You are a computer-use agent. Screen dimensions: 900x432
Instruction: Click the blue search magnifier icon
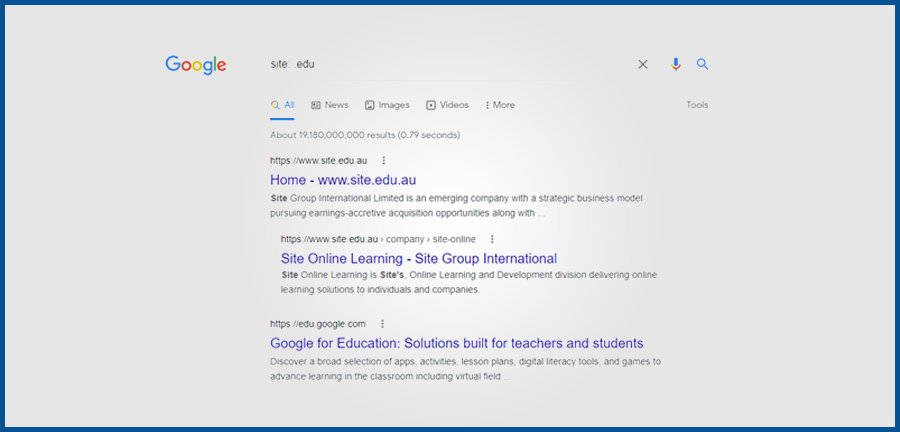pyautogui.click(x=702, y=64)
